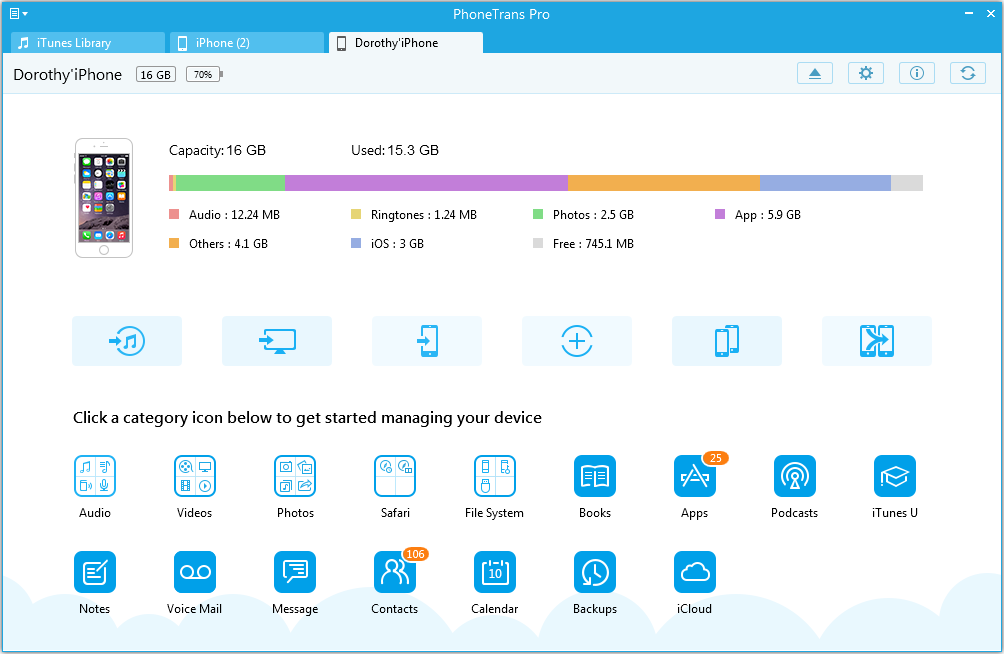The width and height of the screenshot is (1004, 654).
Task: Open the Podcasts category
Action: (795, 477)
